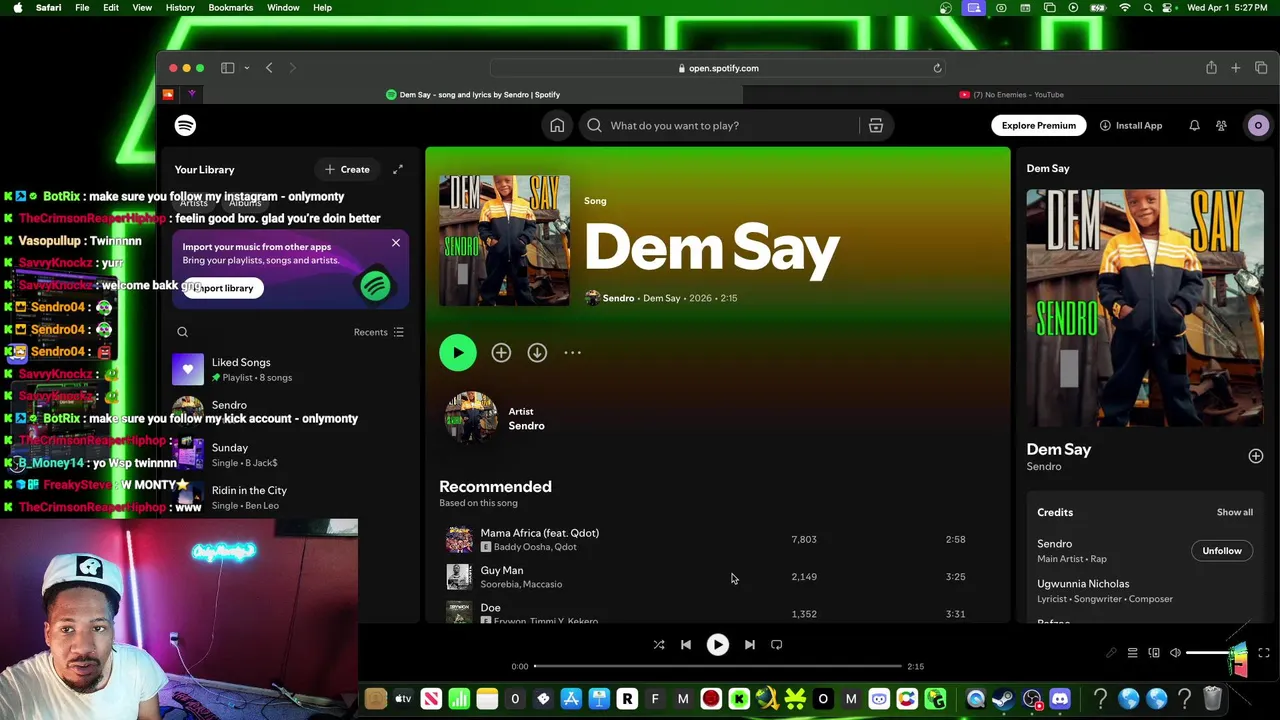Unfollow Sendro in Credits
Viewport: 1280px width, 720px height.
1221,551
